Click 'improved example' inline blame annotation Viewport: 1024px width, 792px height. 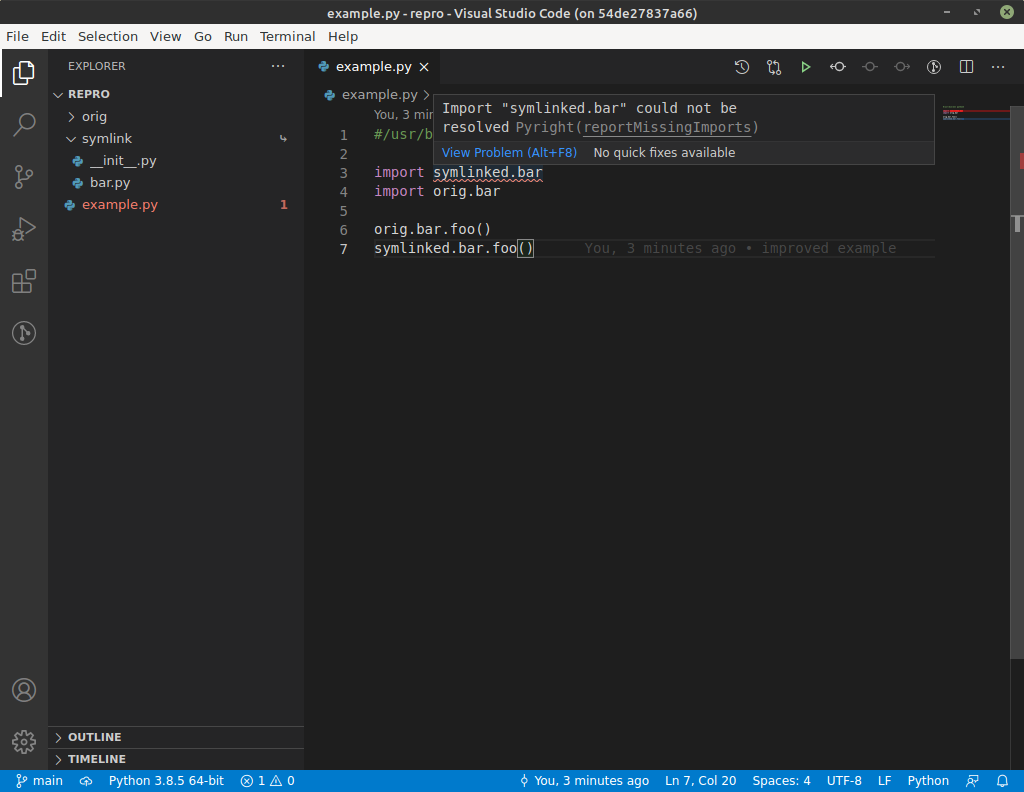point(828,248)
